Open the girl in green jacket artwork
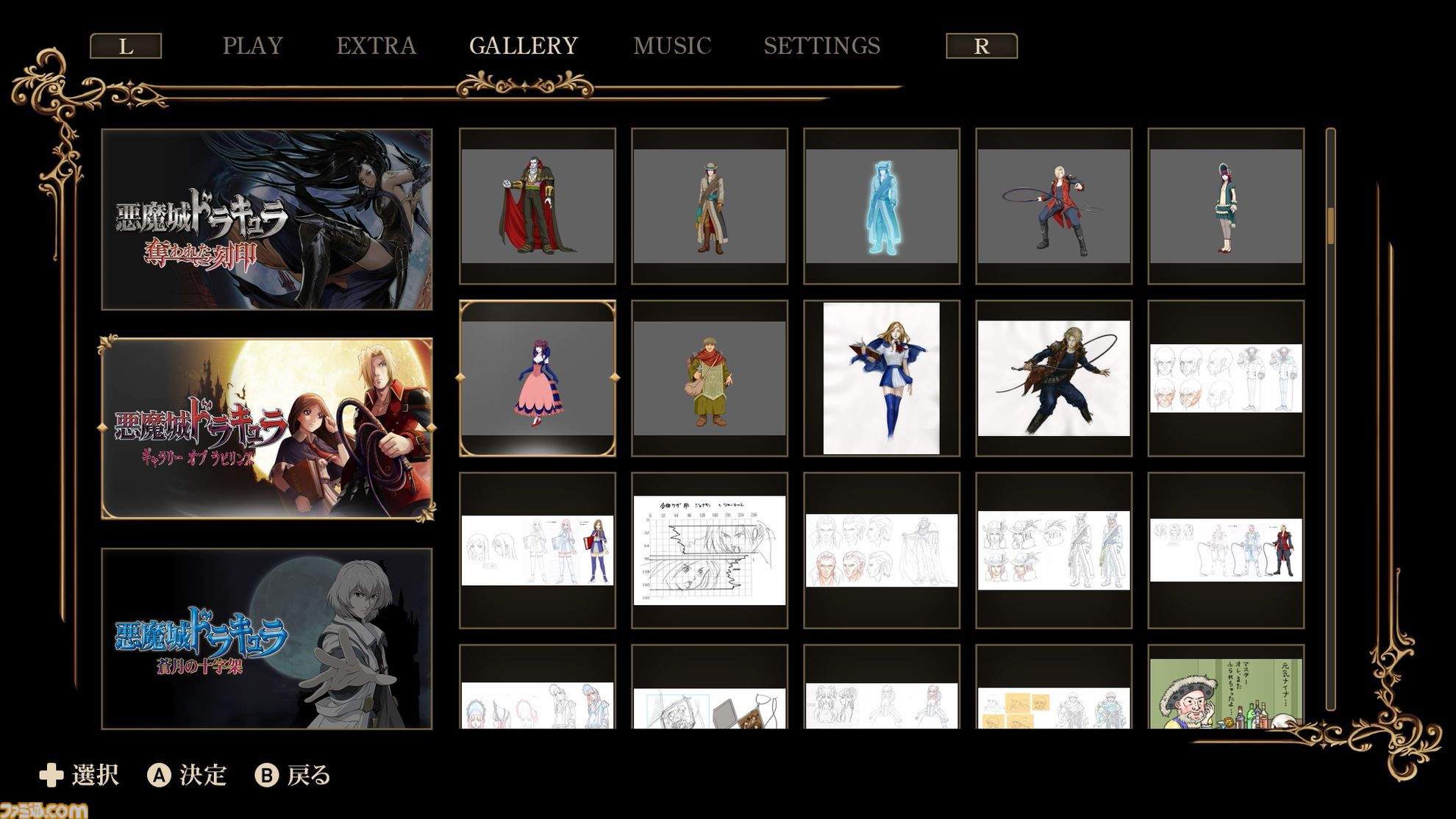The image size is (1456, 819). [x=1226, y=207]
